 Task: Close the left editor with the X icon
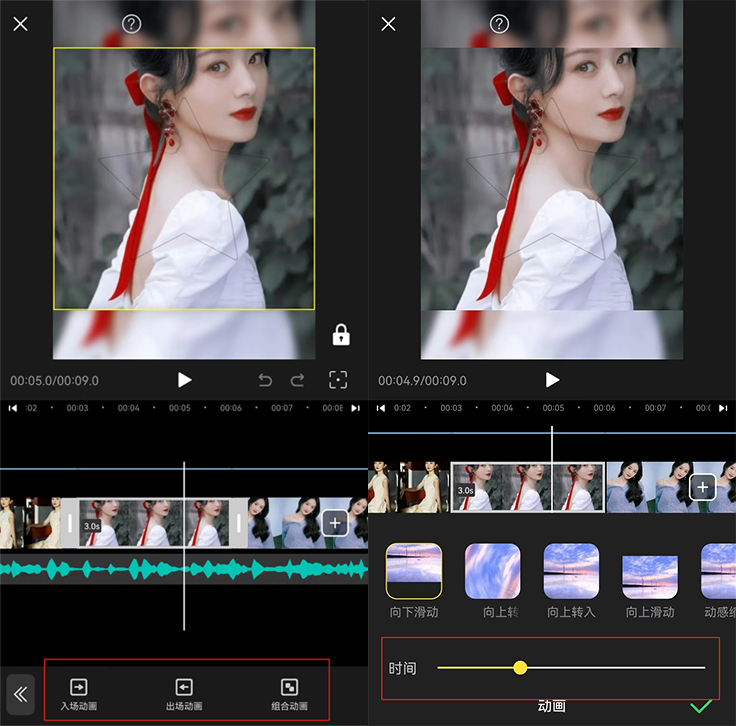point(20,24)
